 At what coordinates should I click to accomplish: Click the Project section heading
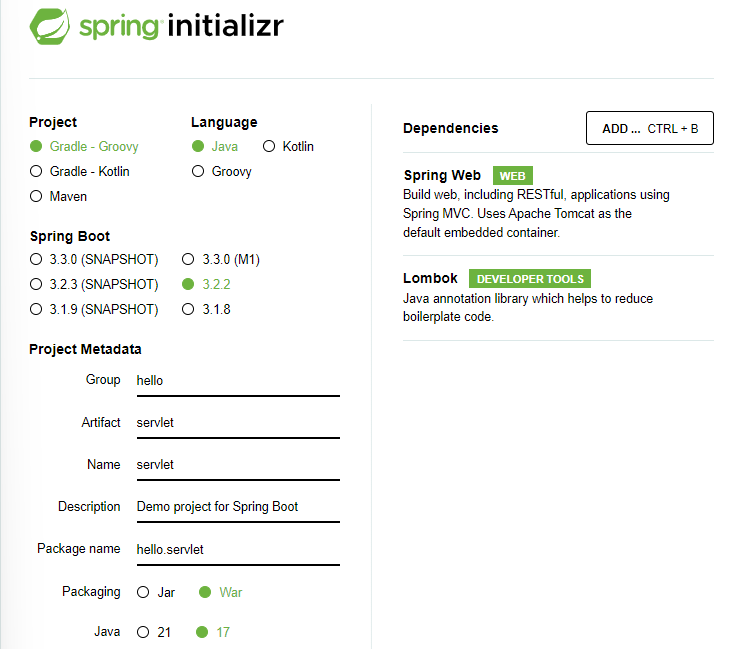[53, 122]
